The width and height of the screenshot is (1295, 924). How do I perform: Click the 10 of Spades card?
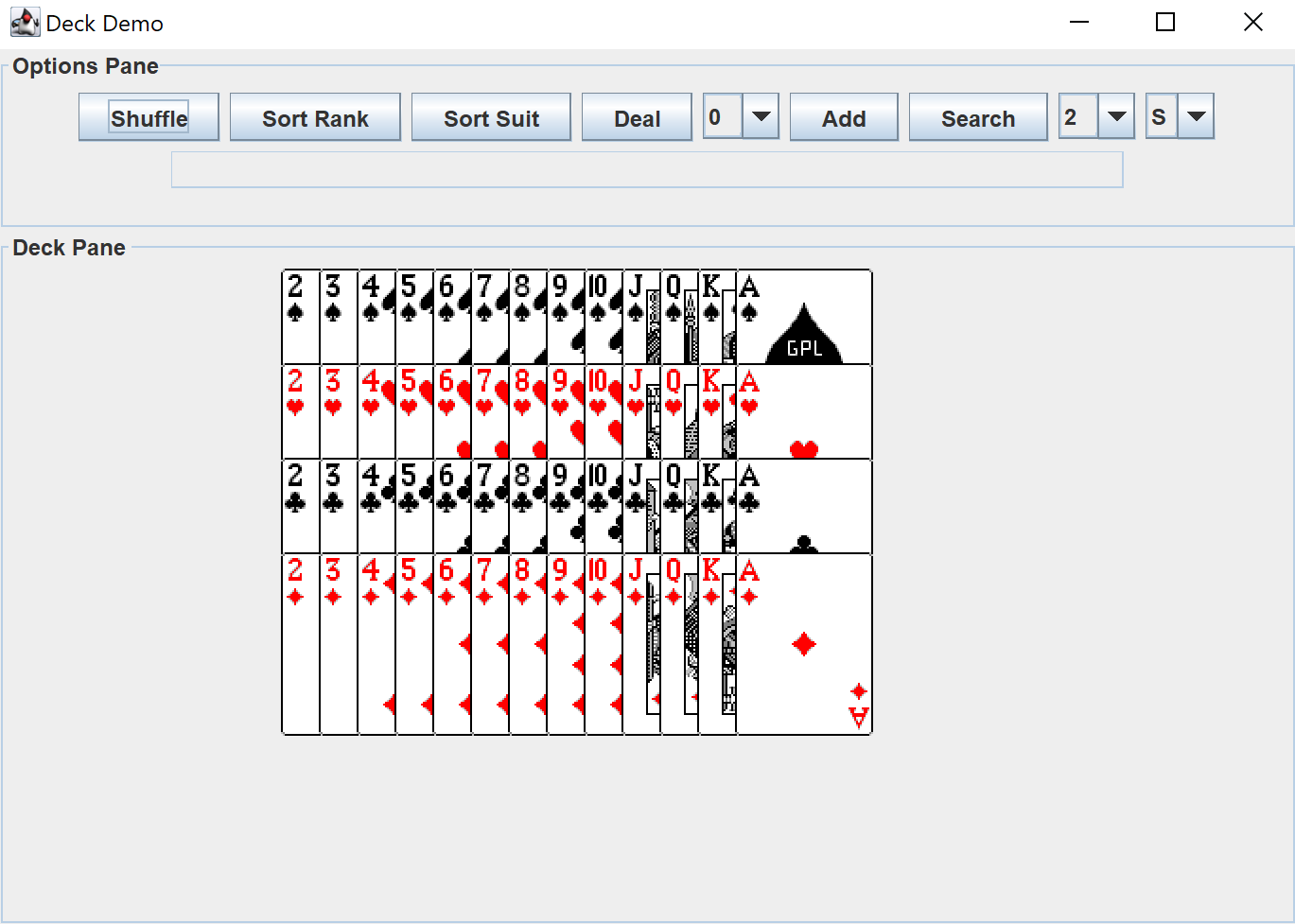(x=604, y=317)
